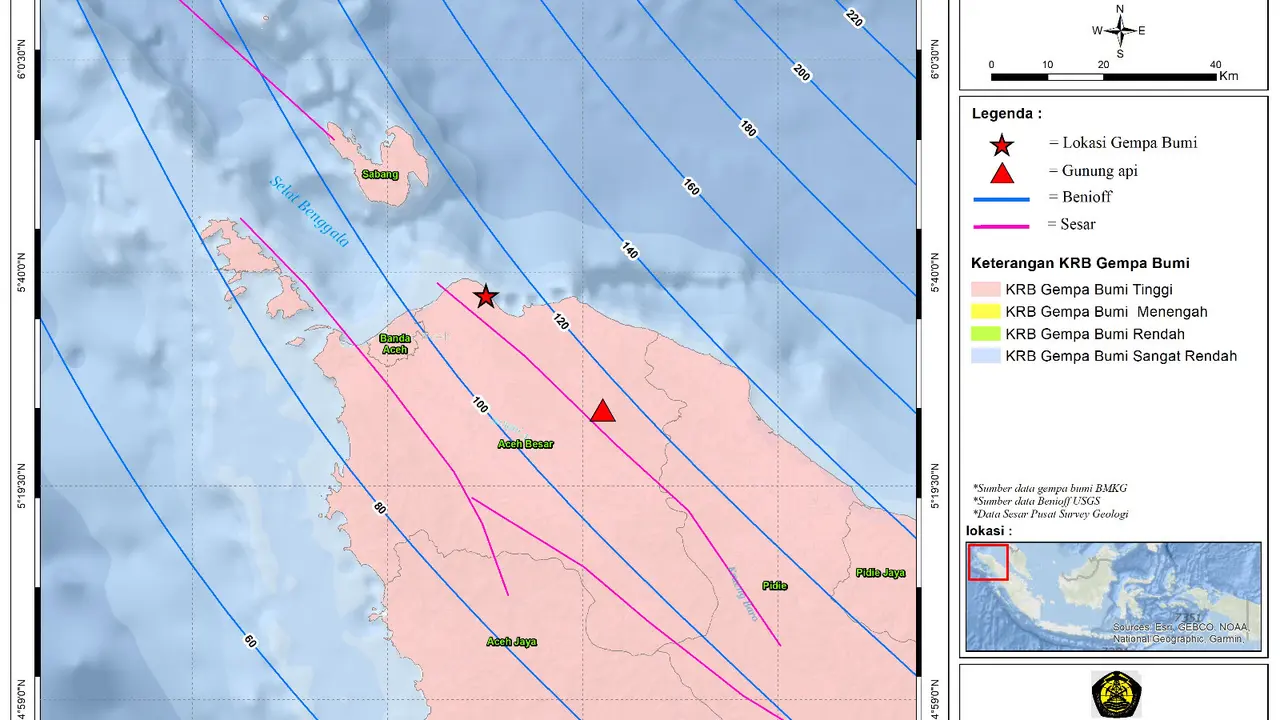Click the green KRB Gempa Bumi Rendah swatch

coord(985,334)
